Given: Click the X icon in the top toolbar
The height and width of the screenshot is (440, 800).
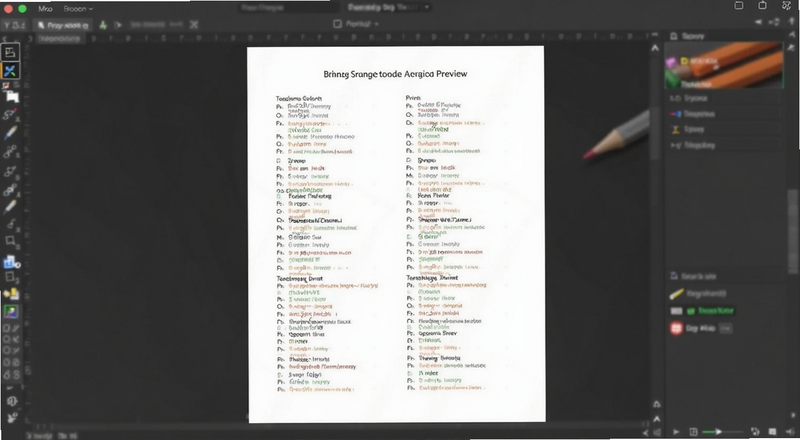Looking at the screenshot, I should click(x=194, y=25).
